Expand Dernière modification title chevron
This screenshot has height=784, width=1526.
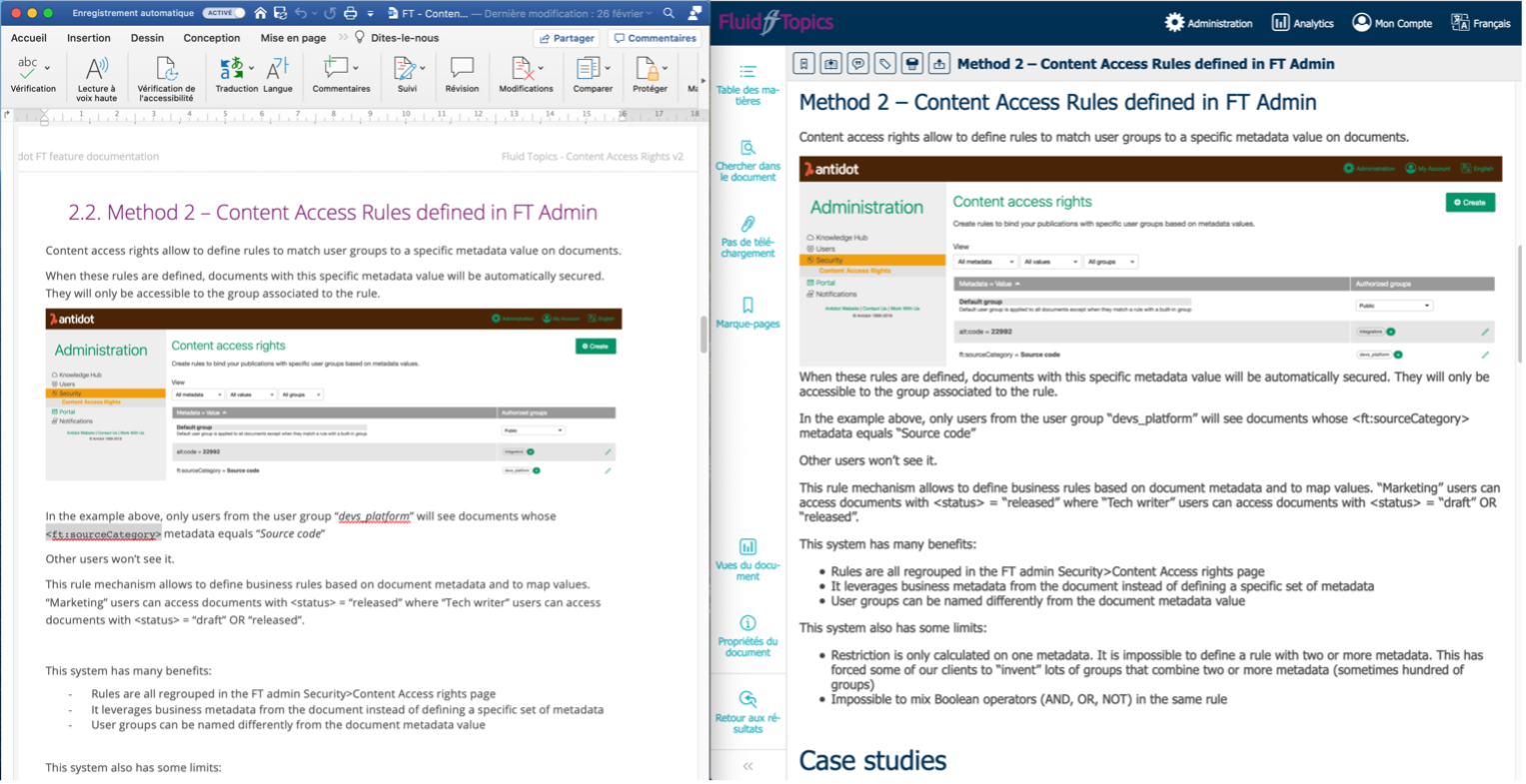coord(649,14)
